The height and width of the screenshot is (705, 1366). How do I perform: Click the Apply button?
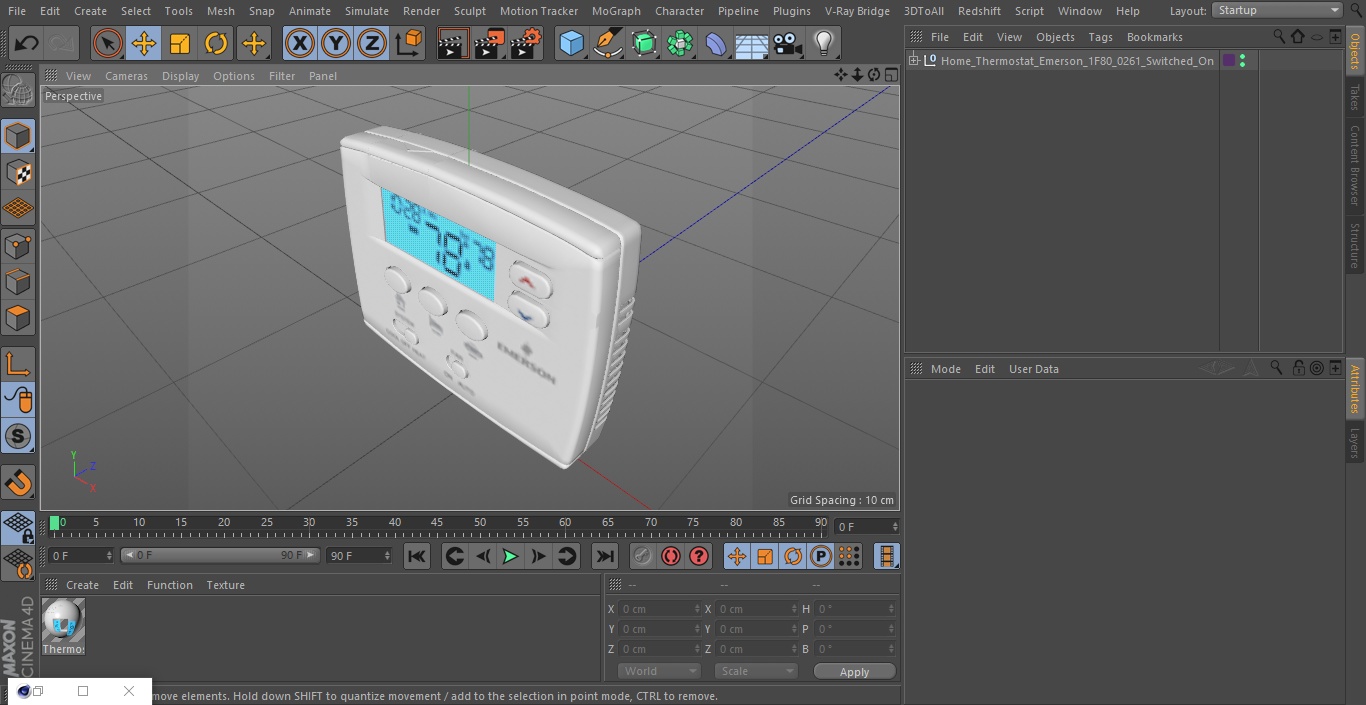pos(854,671)
